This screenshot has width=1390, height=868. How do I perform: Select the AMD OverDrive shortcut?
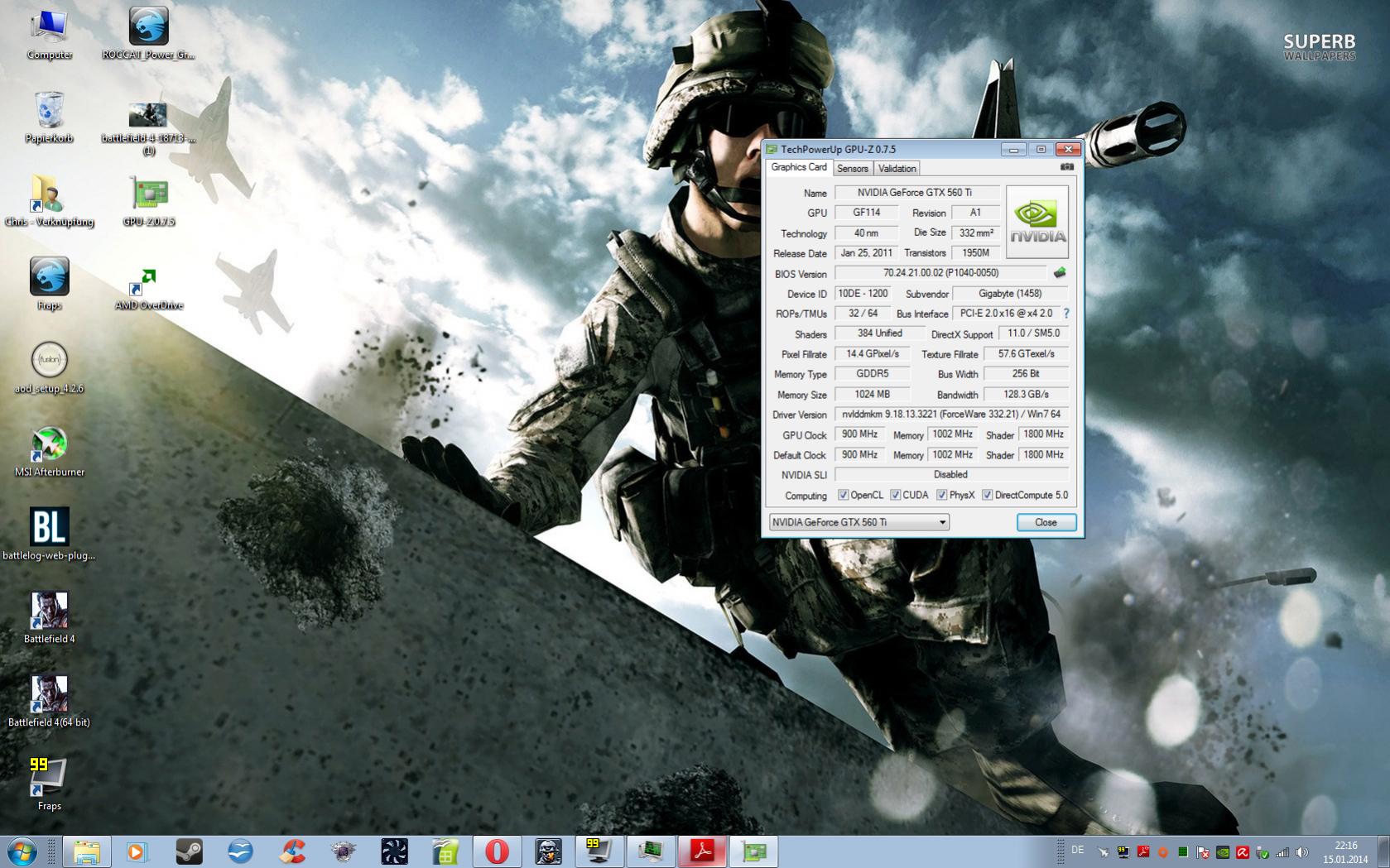point(149,288)
